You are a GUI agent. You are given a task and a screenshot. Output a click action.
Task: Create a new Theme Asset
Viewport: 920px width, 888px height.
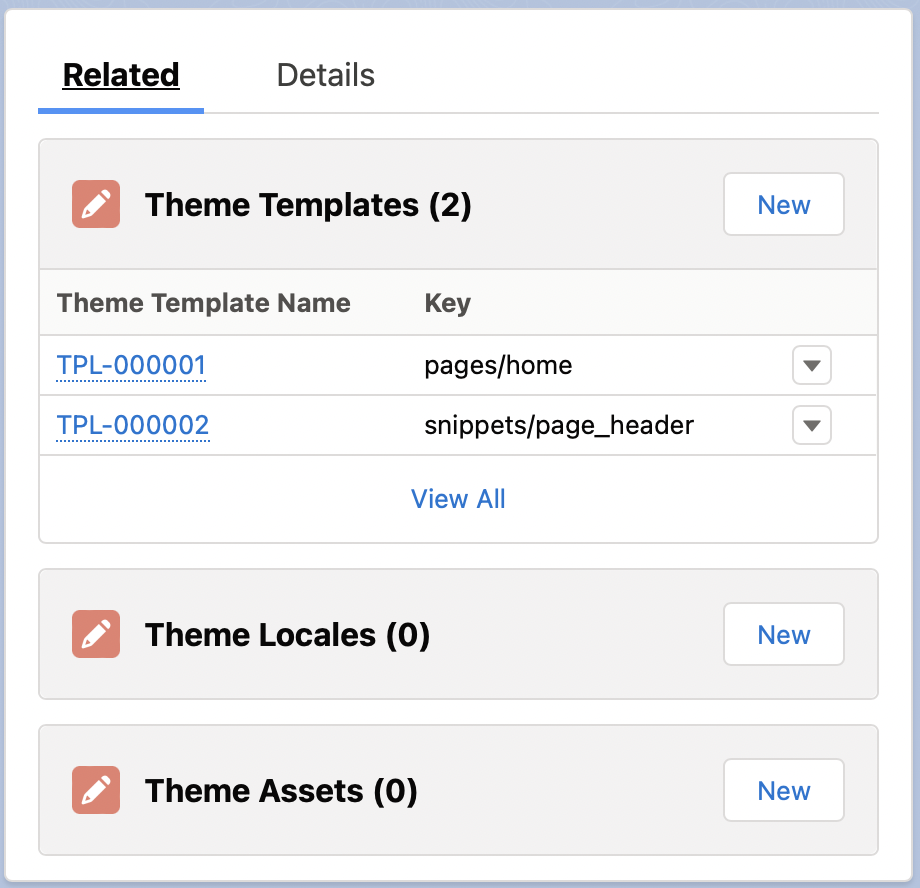[x=784, y=791]
